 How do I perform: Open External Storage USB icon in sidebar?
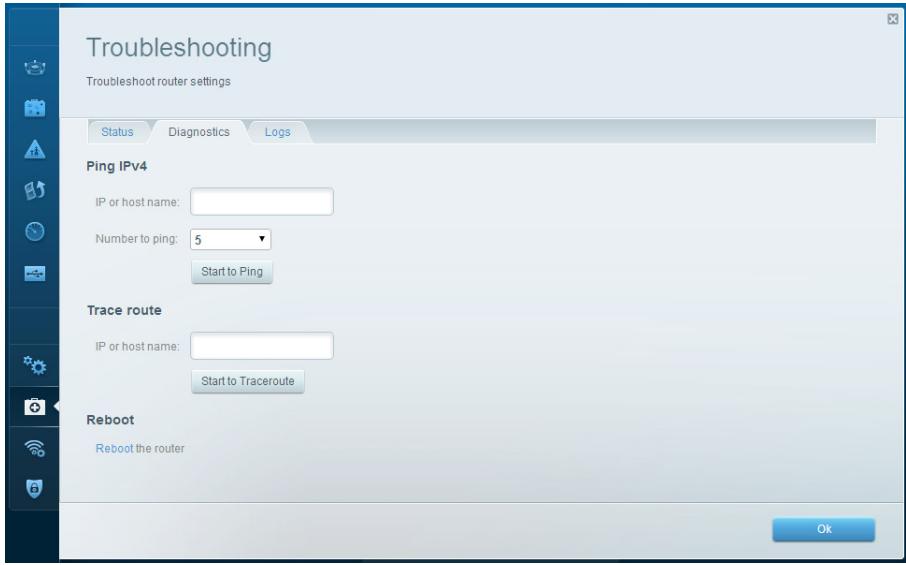(35, 273)
